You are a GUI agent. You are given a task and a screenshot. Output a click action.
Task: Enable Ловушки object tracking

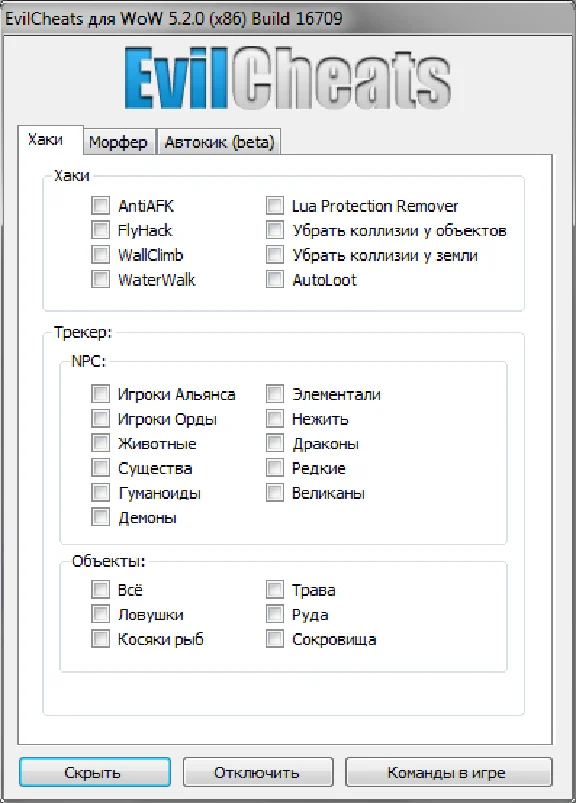click(x=100, y=614)
